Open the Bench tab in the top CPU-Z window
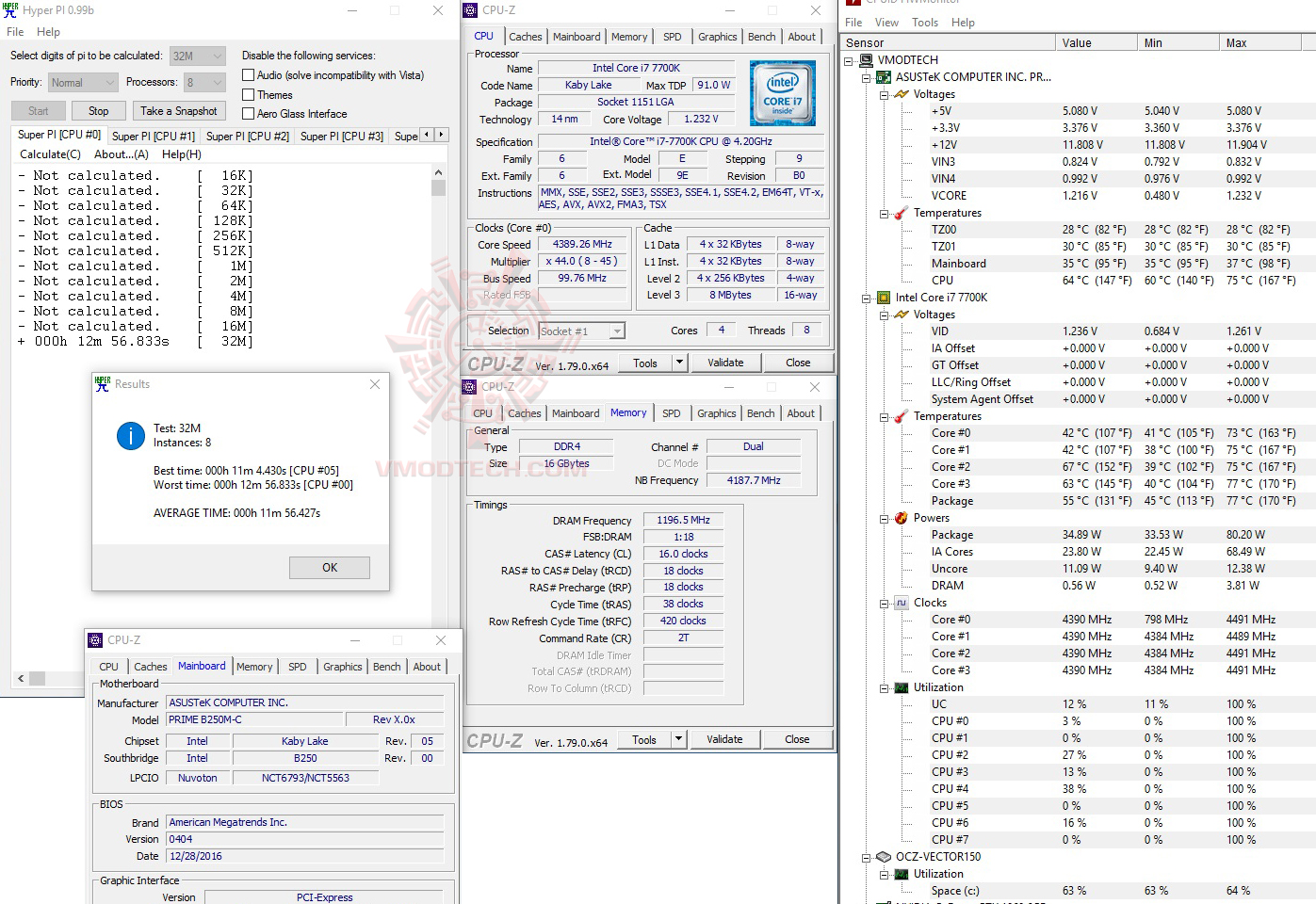1316x904 pixels. (x=762, y=37)
